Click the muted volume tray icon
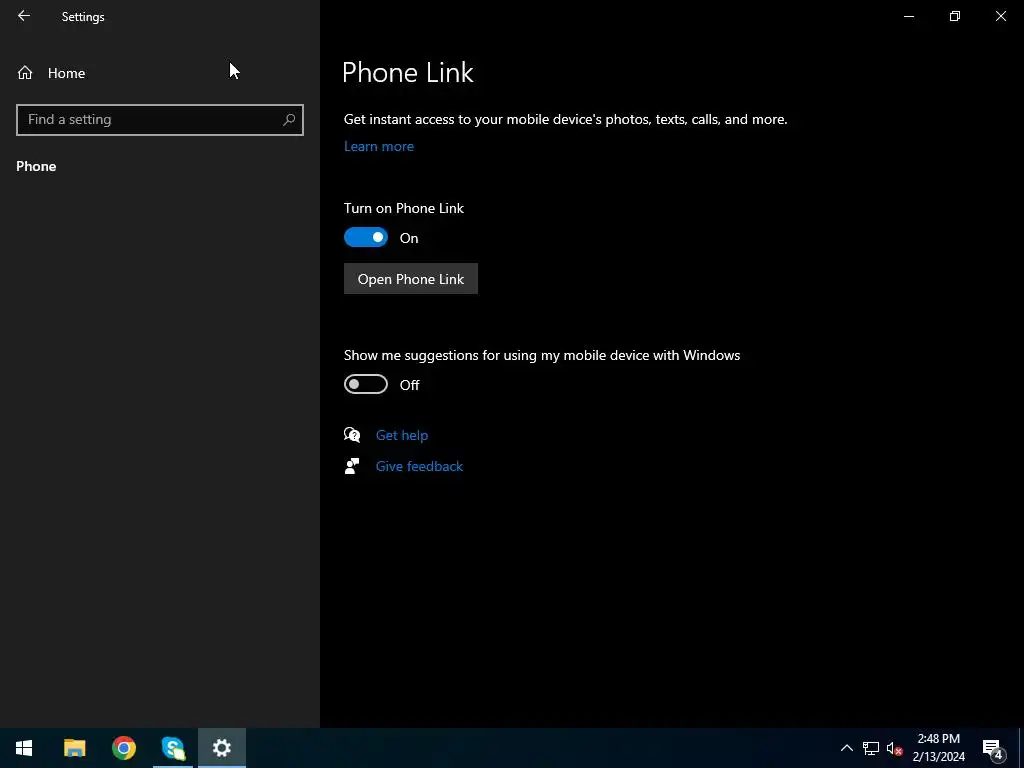Viewport: 1024px width, 768px height. tap(895, 748)
